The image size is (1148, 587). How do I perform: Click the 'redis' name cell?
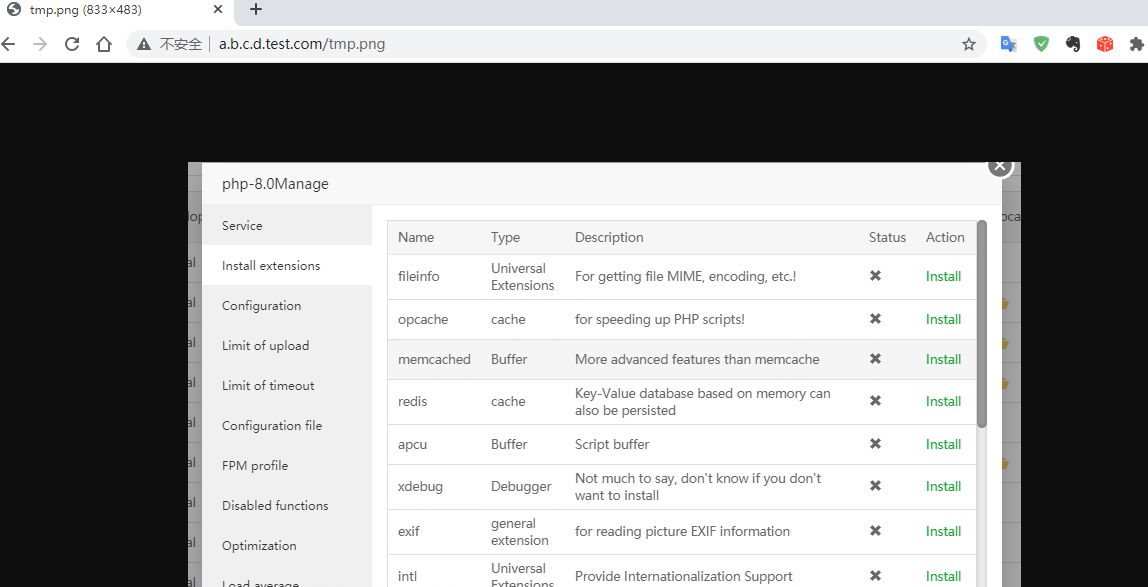(412, 402)
